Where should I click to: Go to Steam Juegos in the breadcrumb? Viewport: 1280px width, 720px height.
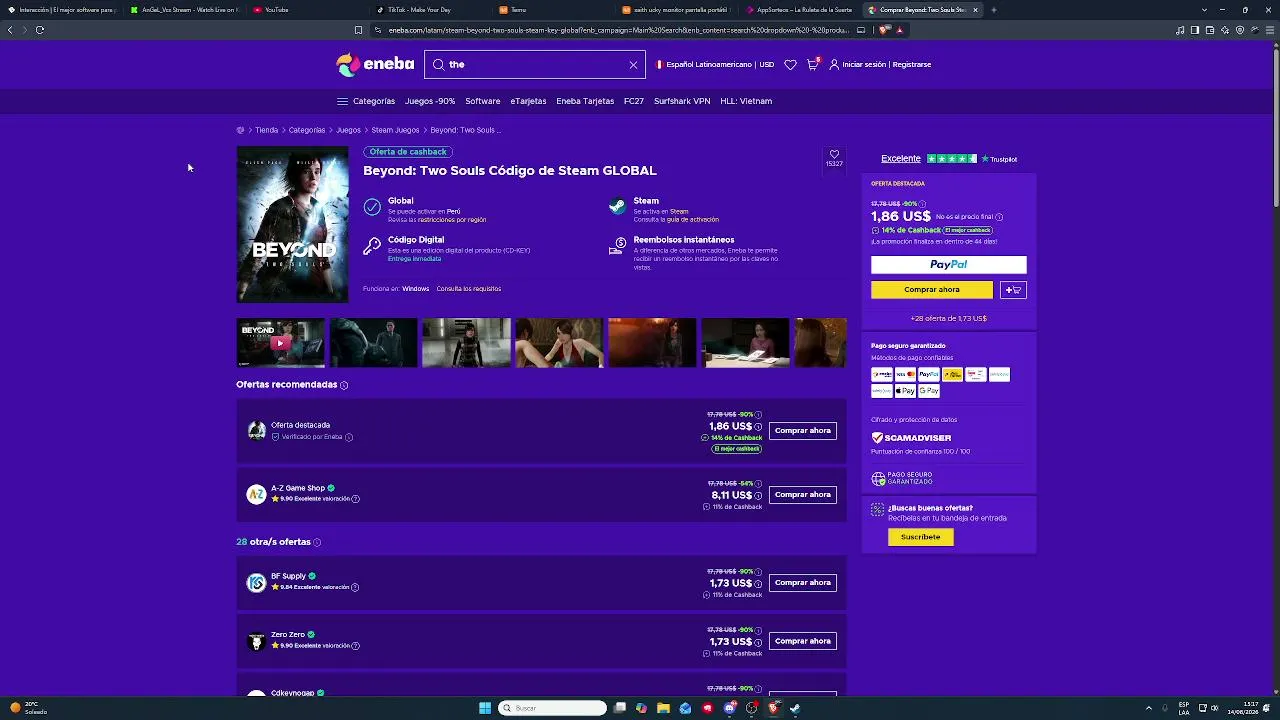coord(395,130)
